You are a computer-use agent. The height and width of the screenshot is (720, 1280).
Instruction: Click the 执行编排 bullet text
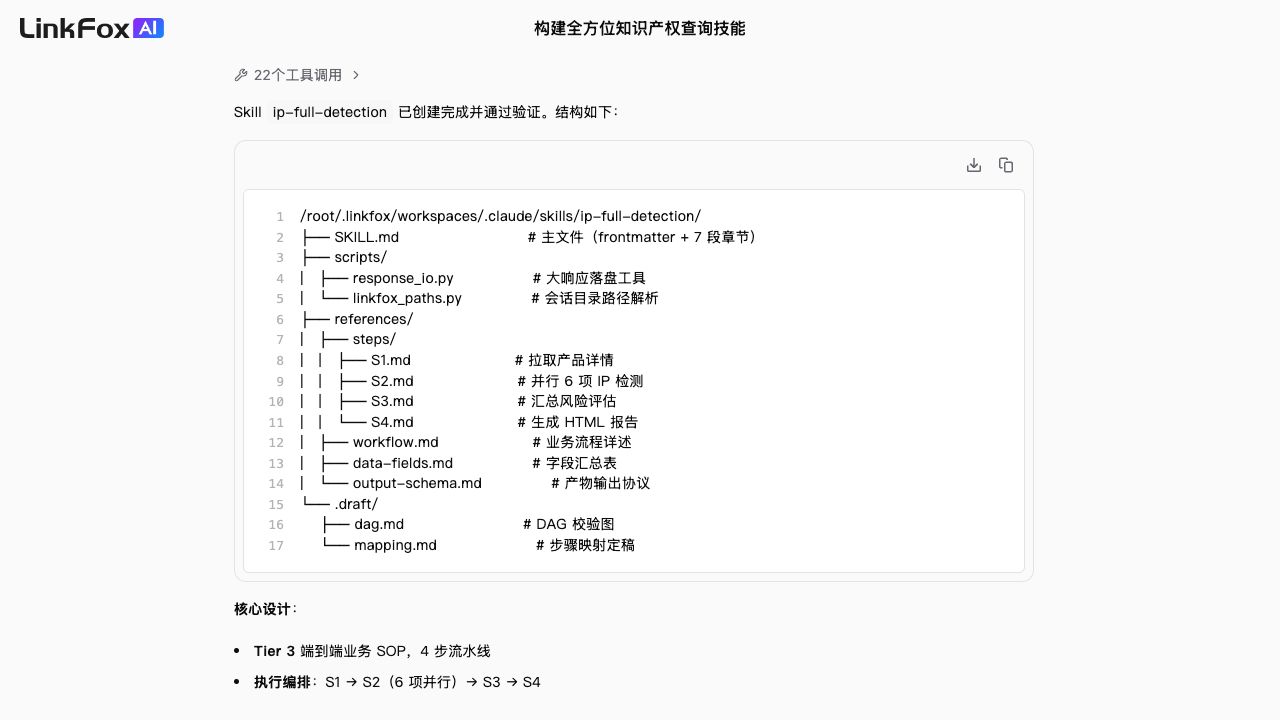pos(397,682)
